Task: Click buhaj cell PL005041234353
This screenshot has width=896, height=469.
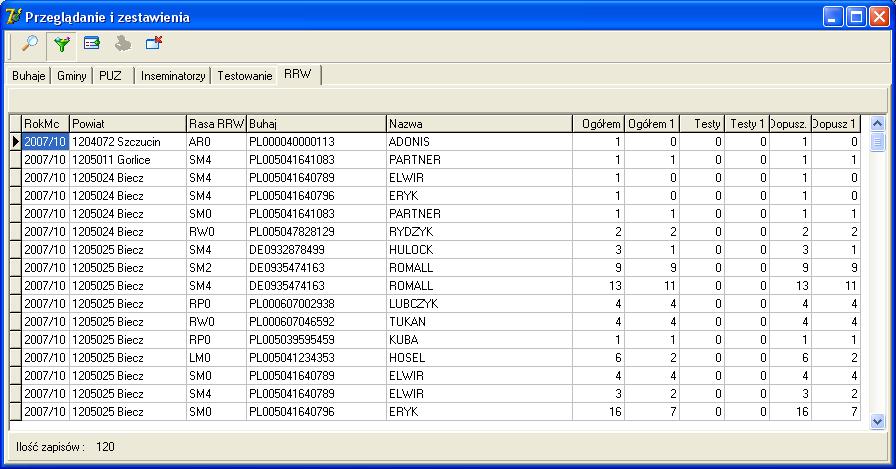Action: coord(317,358)
